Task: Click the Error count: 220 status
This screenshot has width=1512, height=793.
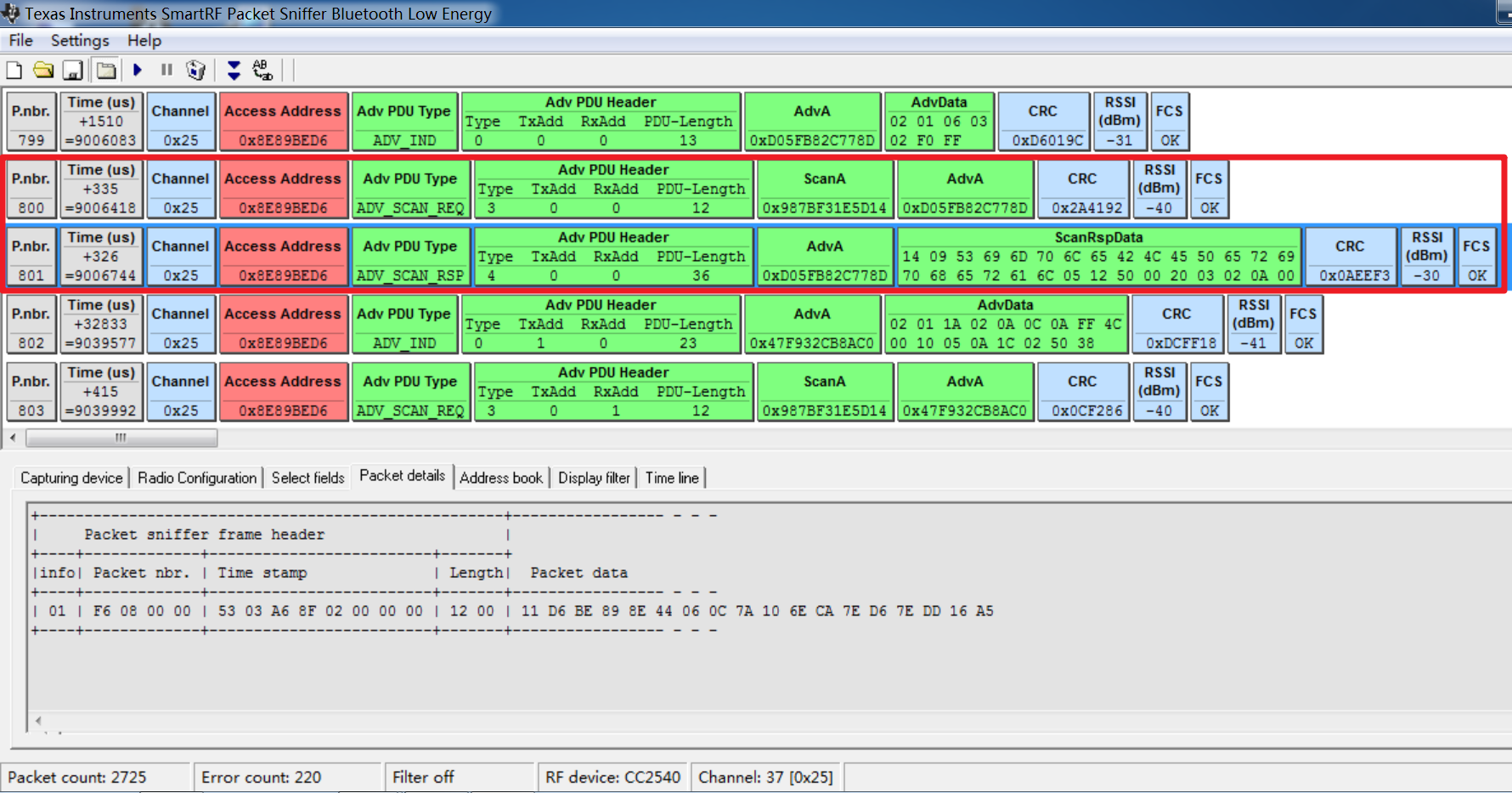Action: click(x=262, y=777)
